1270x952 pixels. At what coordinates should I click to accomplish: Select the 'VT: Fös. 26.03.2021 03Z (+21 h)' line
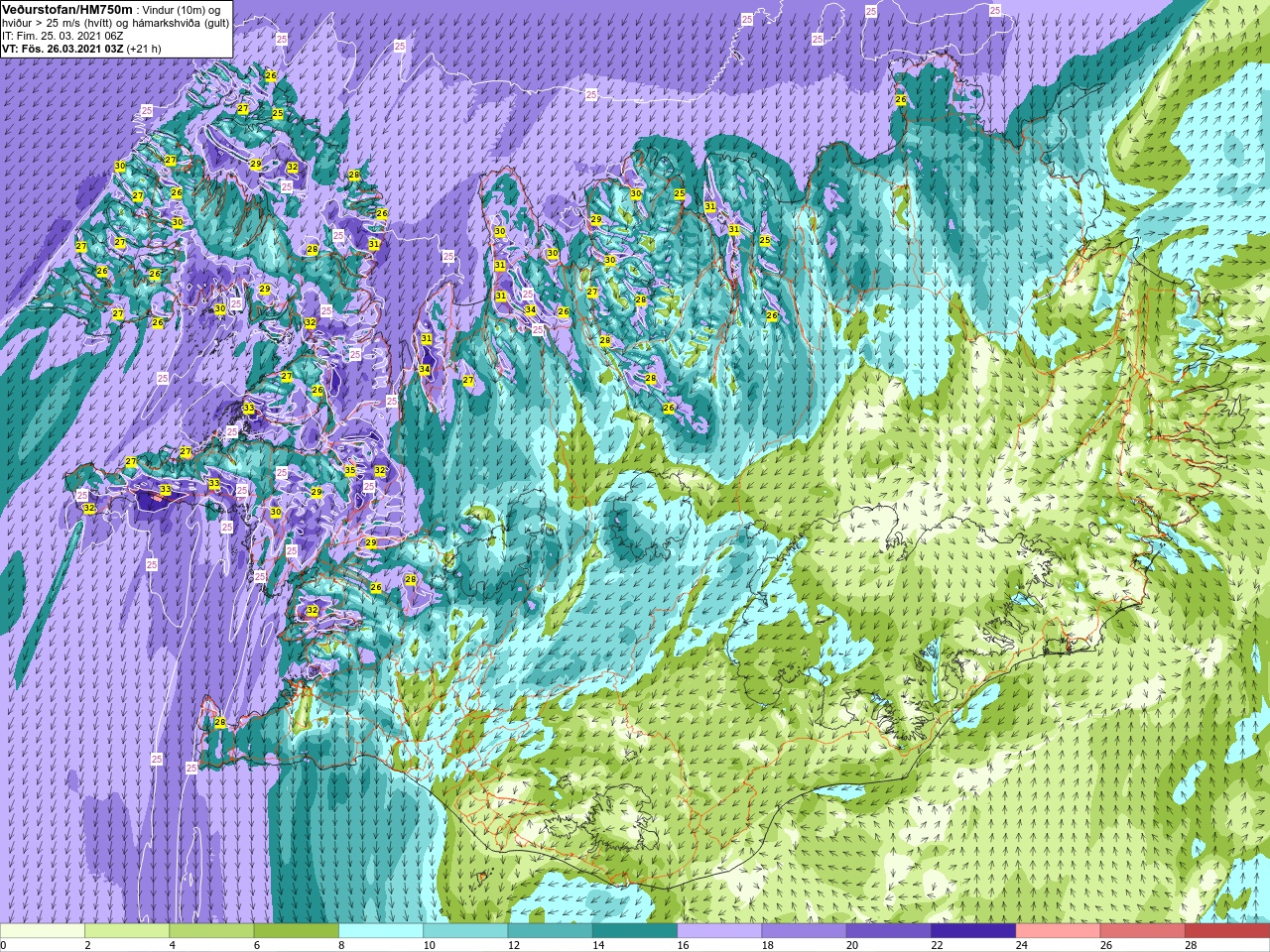(x=81, y=49)
